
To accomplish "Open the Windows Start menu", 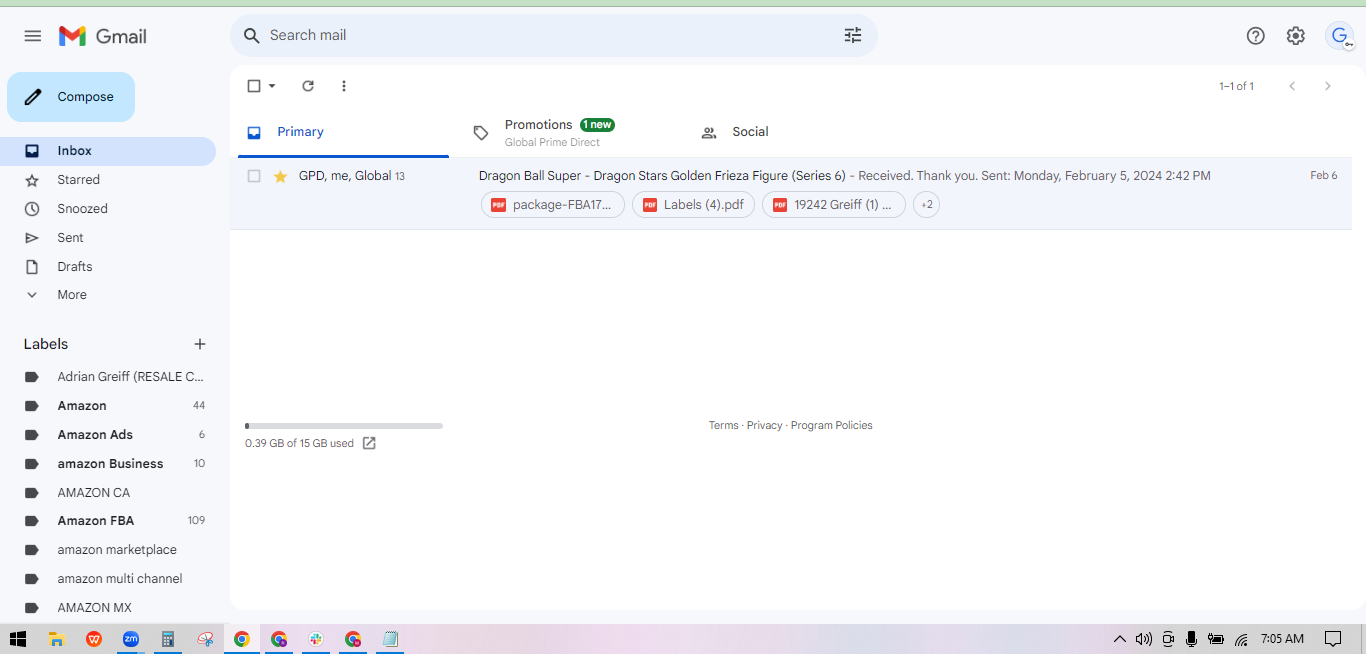I will (x=18, y=639).
